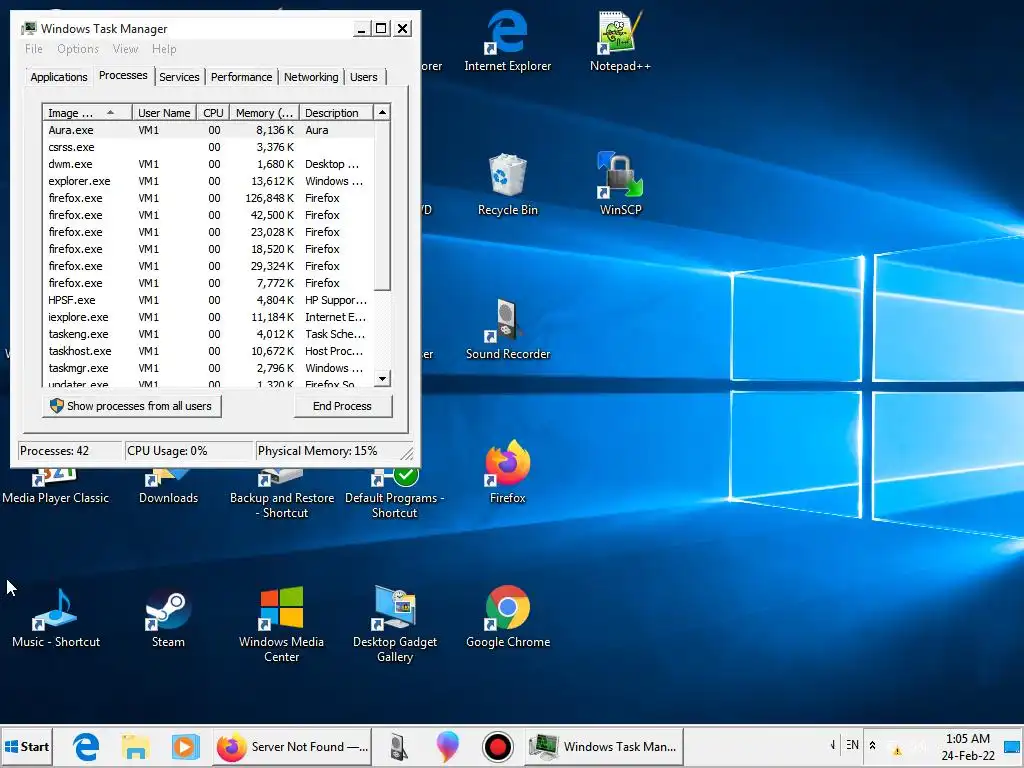
Task: Select Default Programs shortcut icon
Action: click(394, 495)
